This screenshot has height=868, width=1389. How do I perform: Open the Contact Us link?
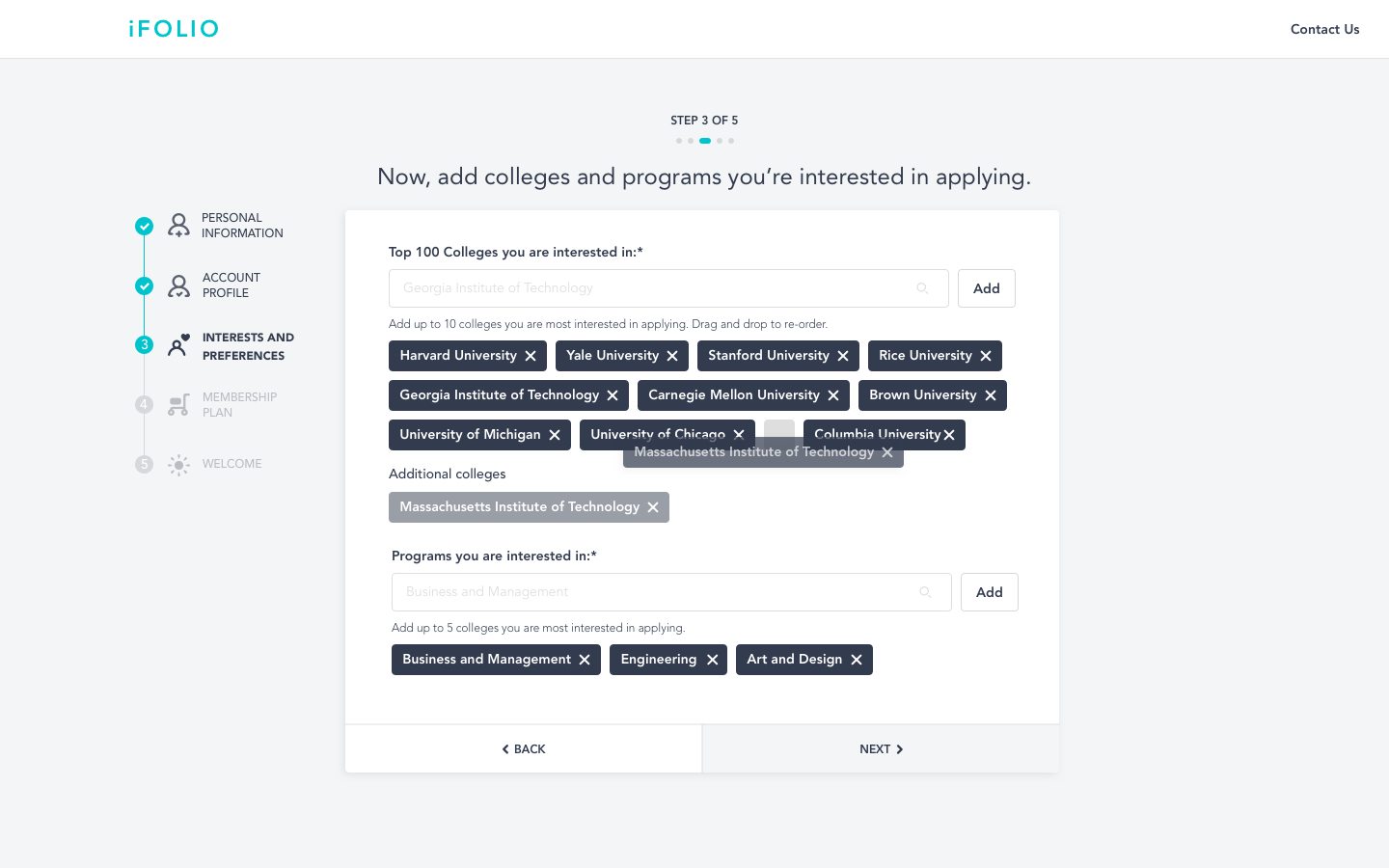(1325, 29)
